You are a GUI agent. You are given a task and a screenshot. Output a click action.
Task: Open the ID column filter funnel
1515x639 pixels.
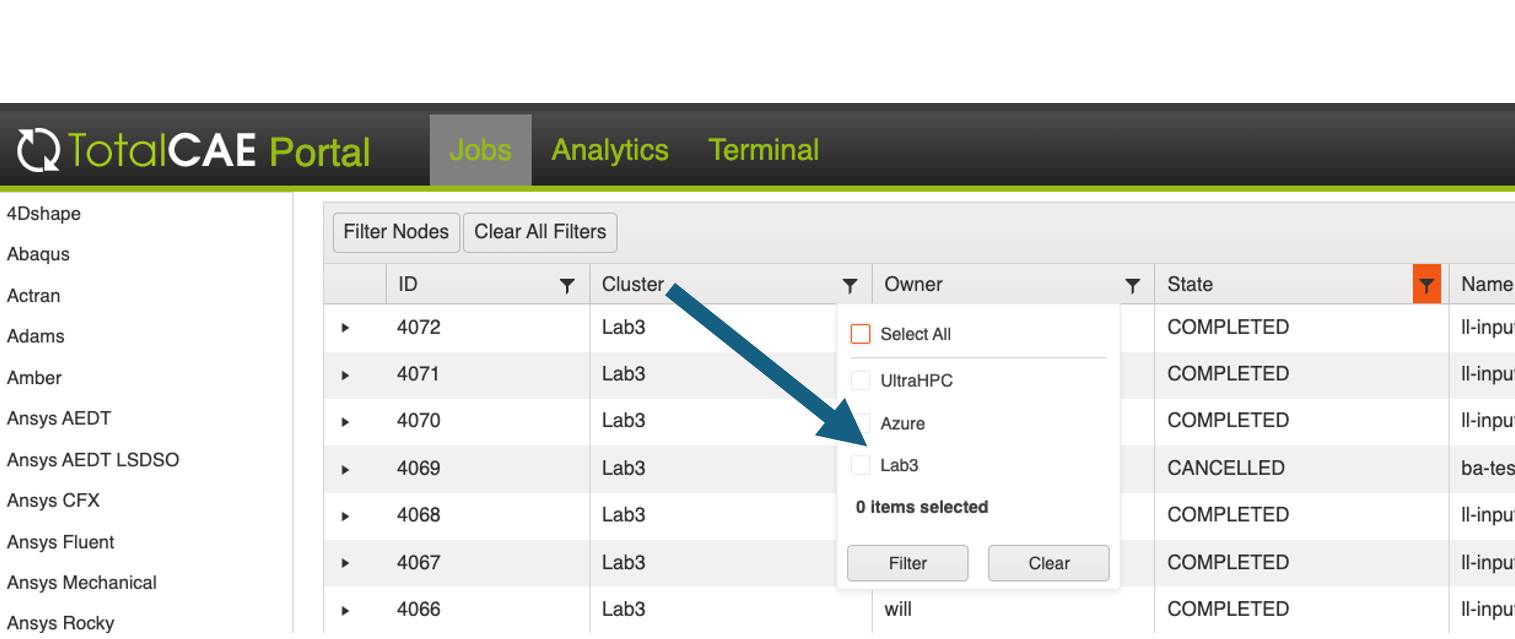[569, 284]
